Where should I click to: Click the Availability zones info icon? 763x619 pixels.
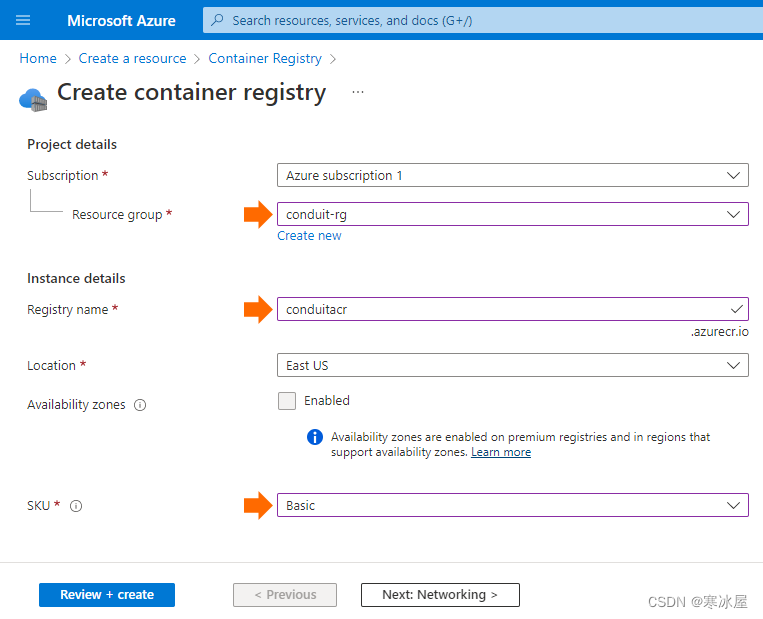pos(140,405)
